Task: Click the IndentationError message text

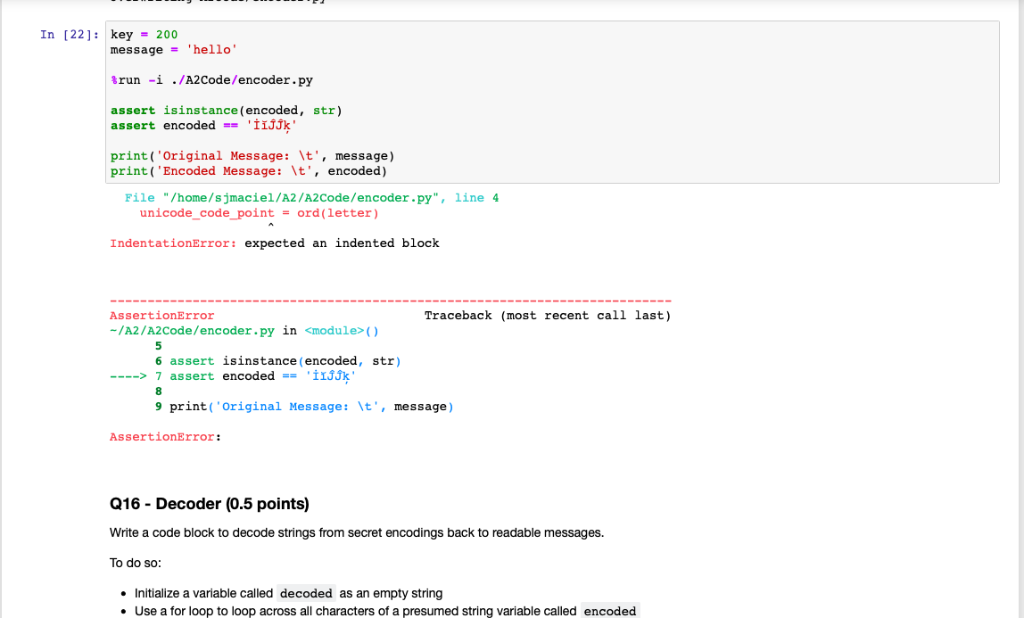Action: pos(274,243)
